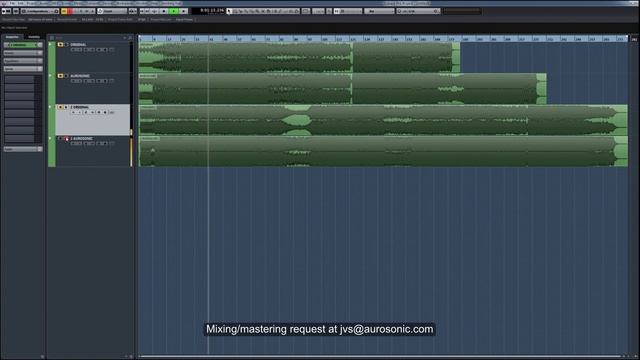
Task: Click the audio clip on 2 AUROSONIC track
Action: [x=383, y=151]
